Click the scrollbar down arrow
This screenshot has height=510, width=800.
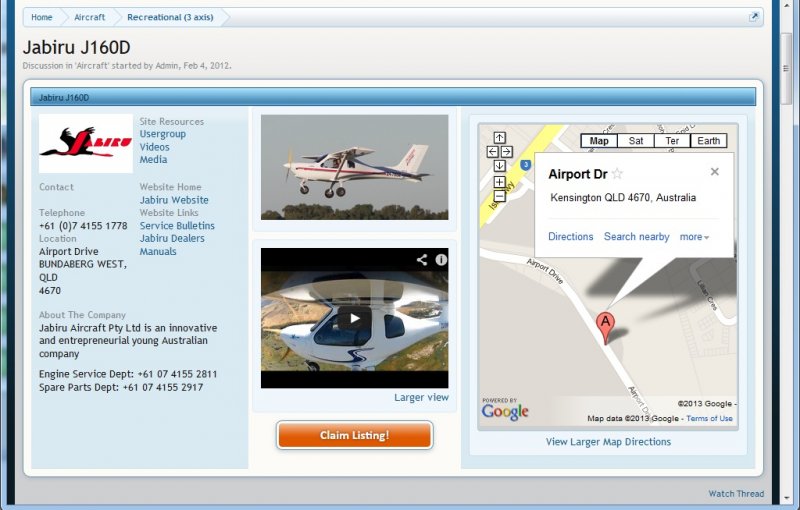(786, 498)
